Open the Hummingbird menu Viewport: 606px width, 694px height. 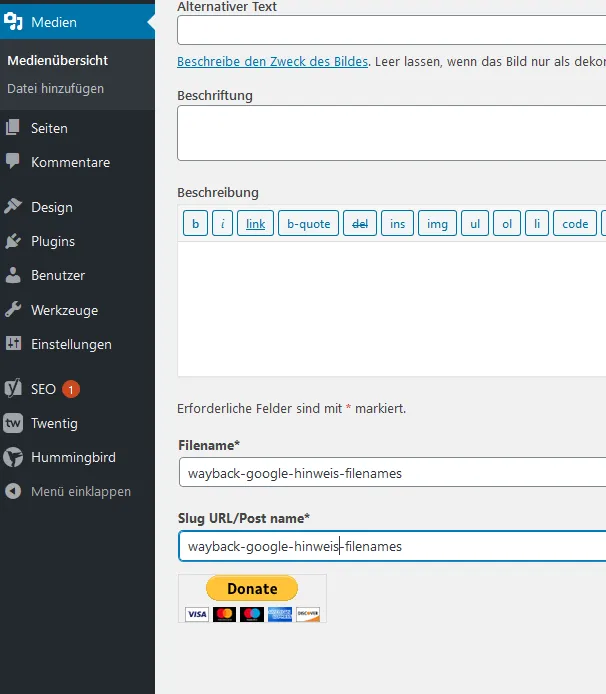pyautogui.click(x=77, y=457)
